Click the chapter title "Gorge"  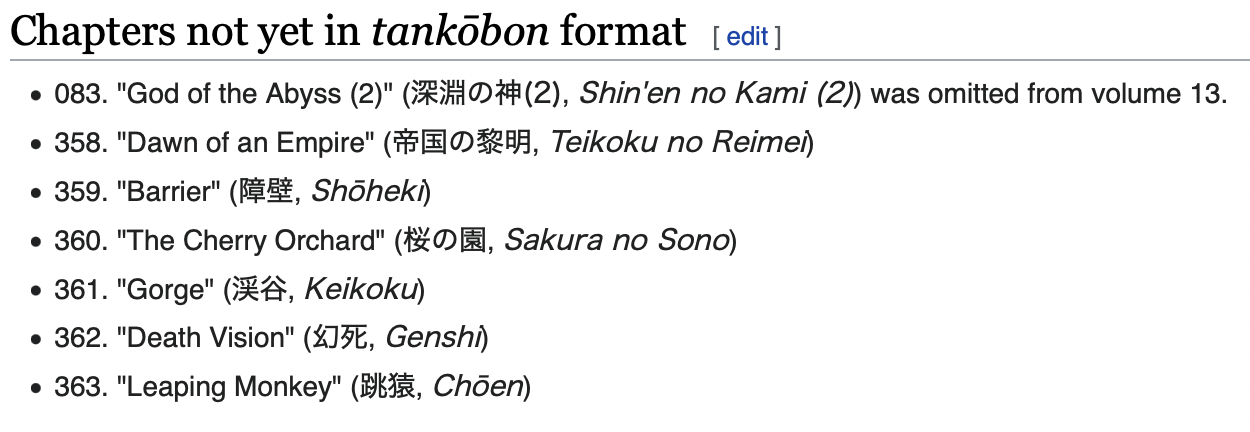[x=165, y=290]
